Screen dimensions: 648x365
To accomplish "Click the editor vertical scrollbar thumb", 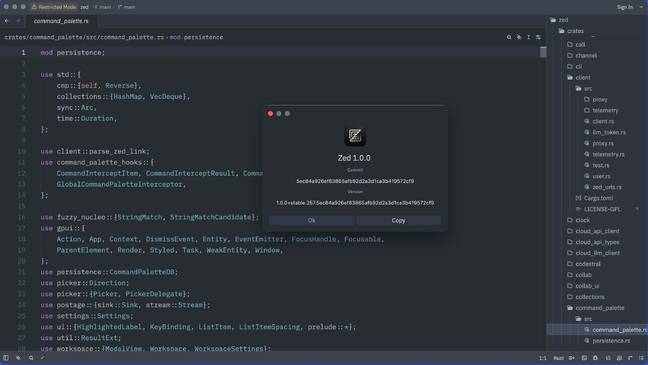I will pos(543,52).
